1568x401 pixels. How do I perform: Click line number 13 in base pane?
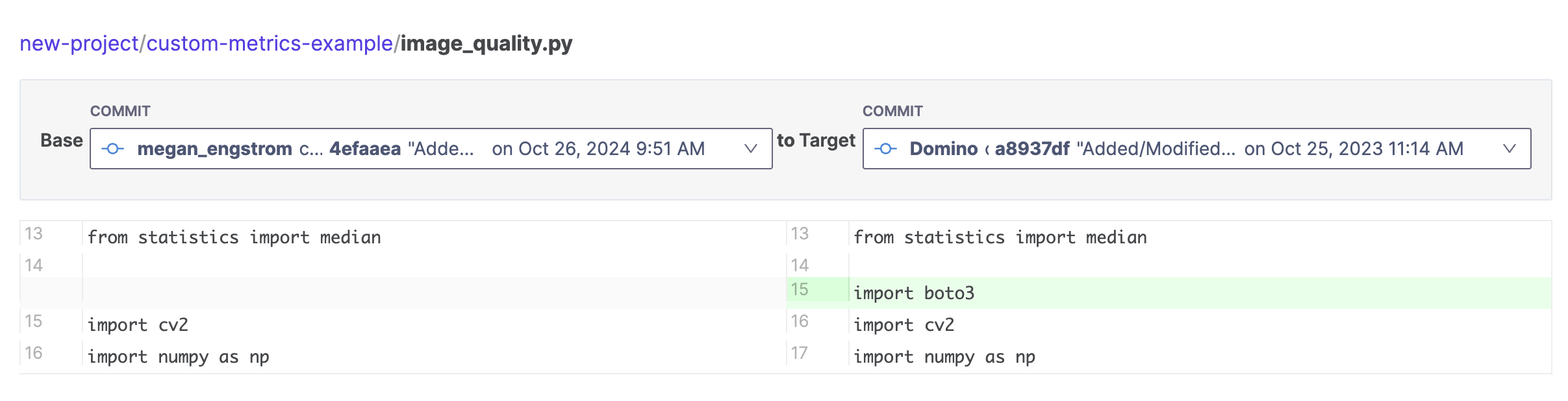[34, 234]
